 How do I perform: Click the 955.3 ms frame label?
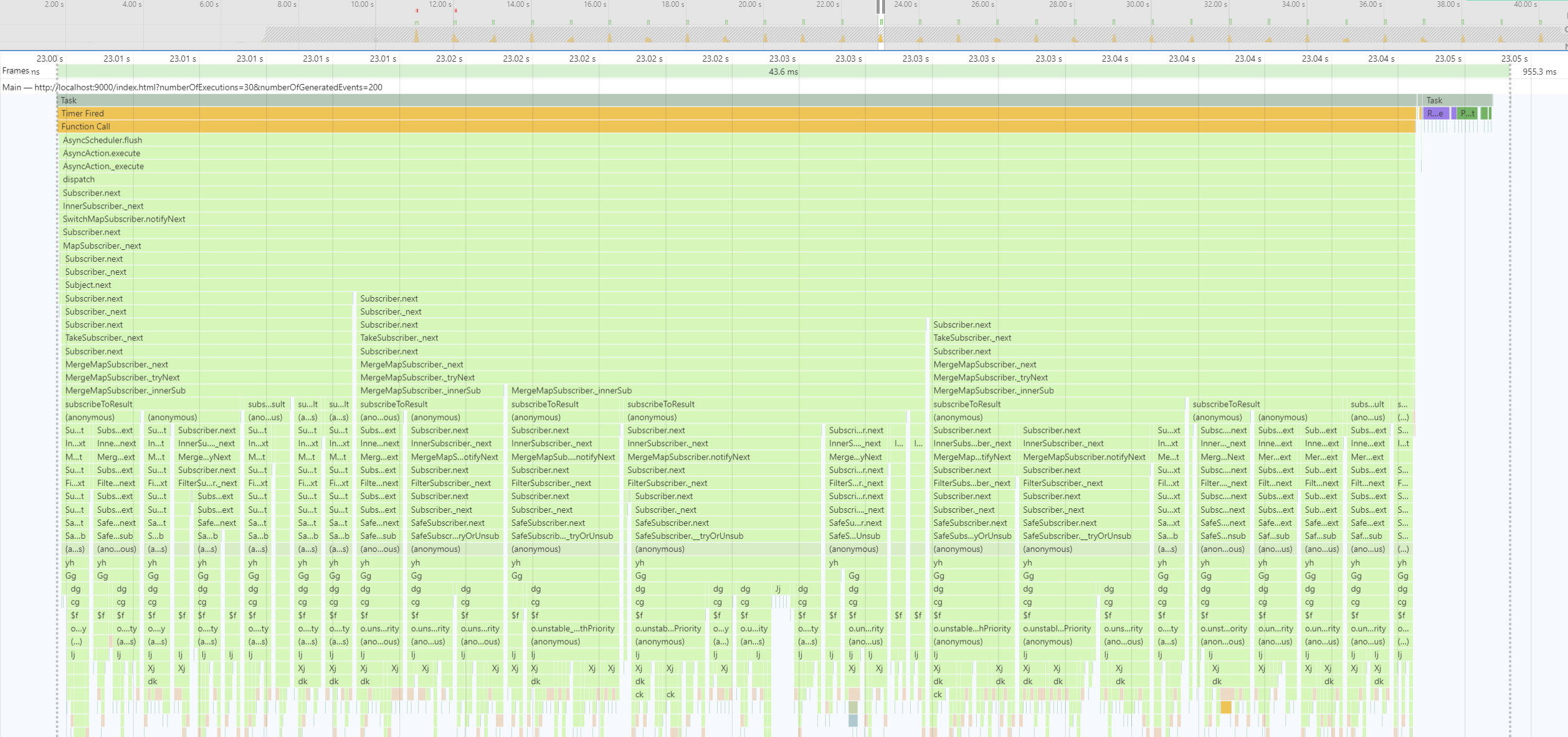coord(1539,72)
